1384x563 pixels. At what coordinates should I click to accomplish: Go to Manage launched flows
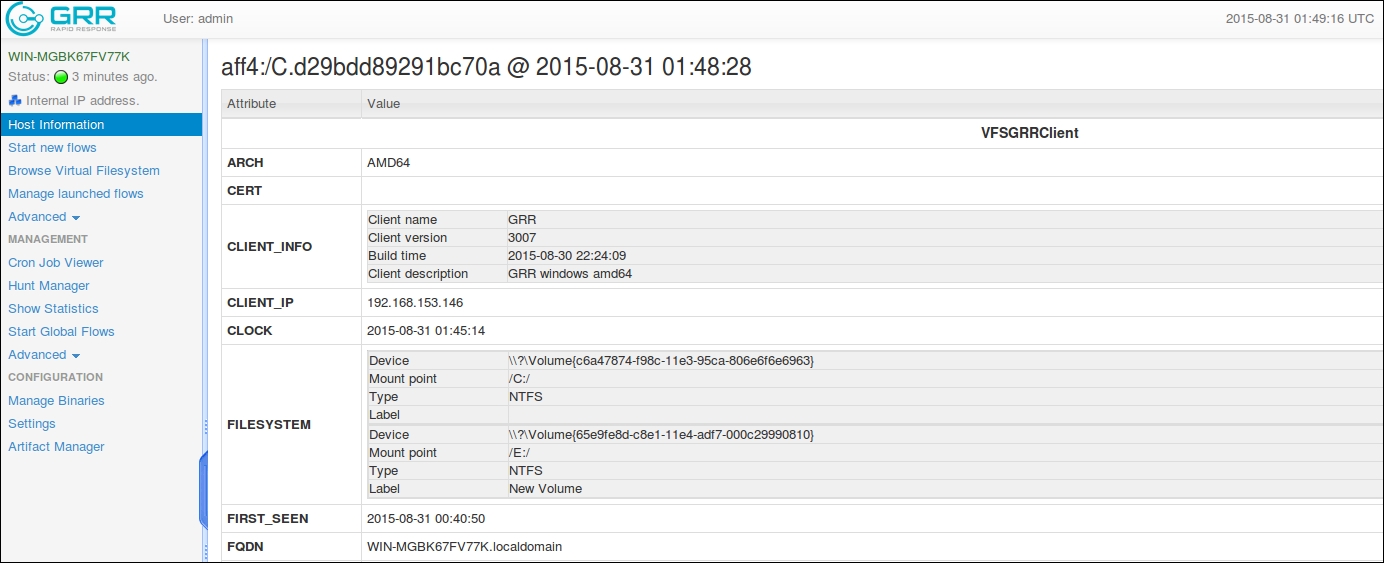click(x=76, y=193)
